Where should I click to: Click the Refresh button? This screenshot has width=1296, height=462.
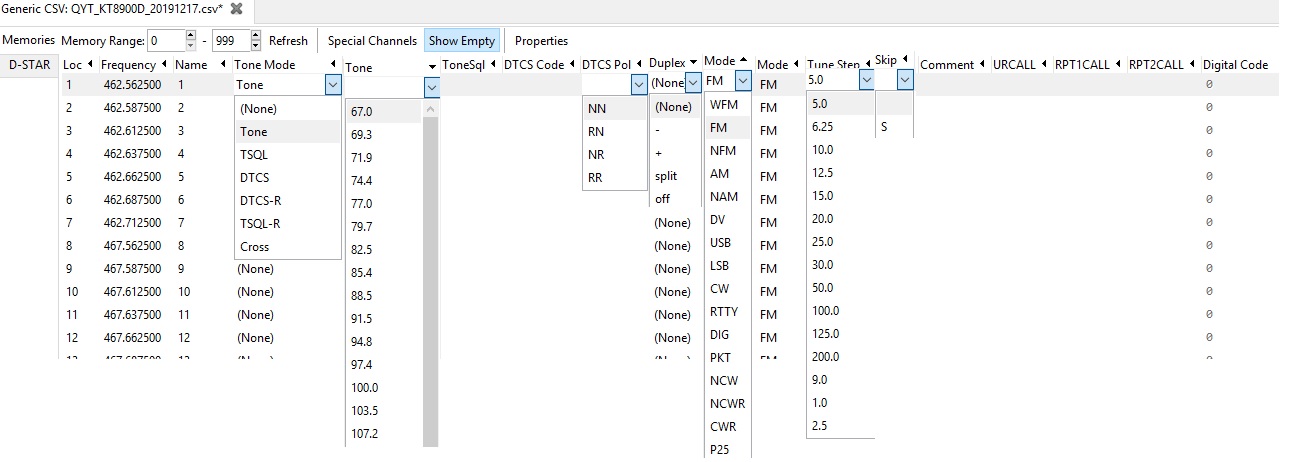(288, 41)
